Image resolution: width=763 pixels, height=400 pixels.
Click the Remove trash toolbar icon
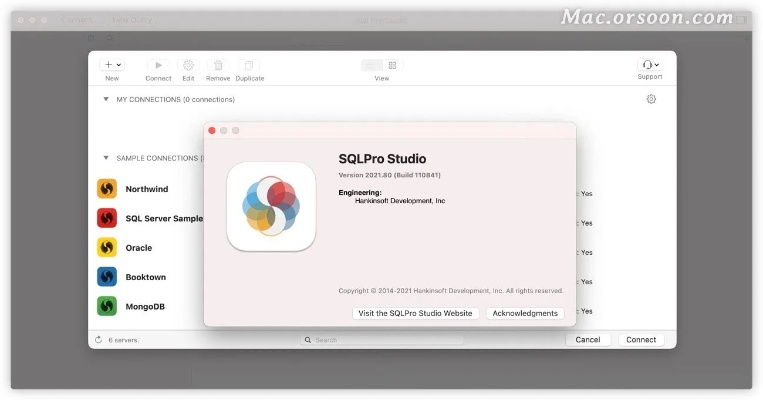click(x=218, y=65)
